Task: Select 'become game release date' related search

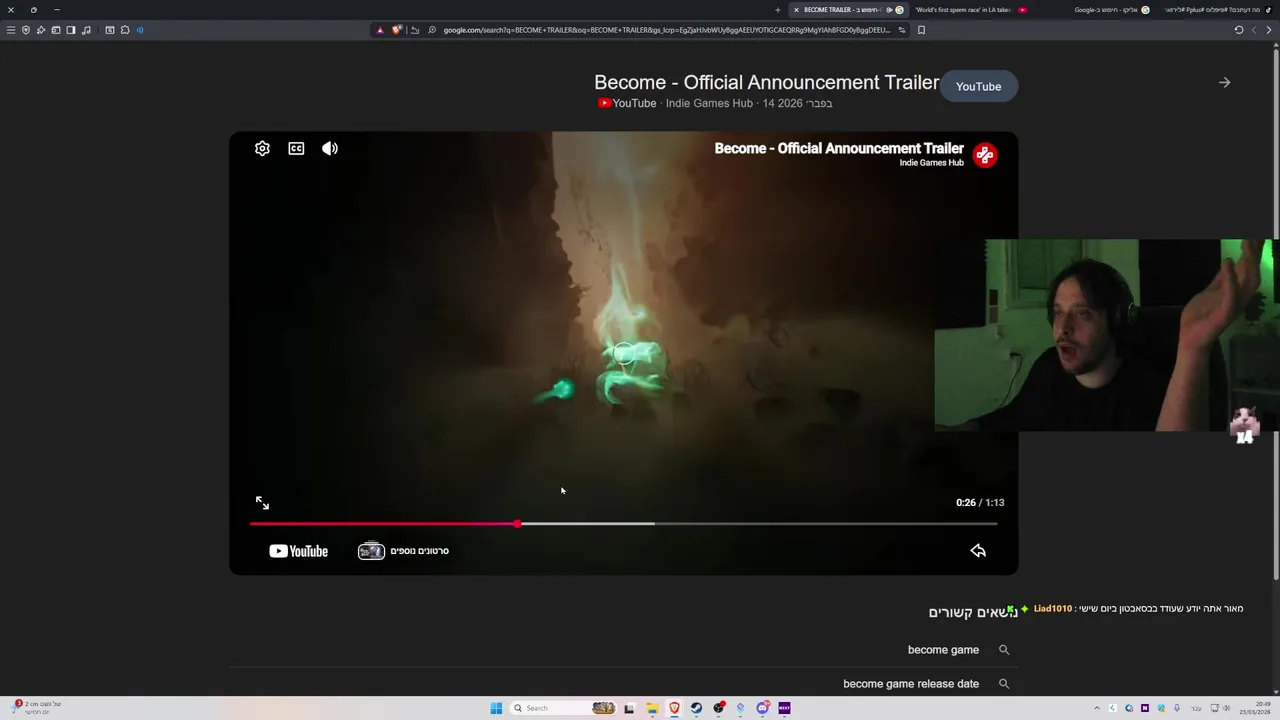Action: [x=911, y=684]
